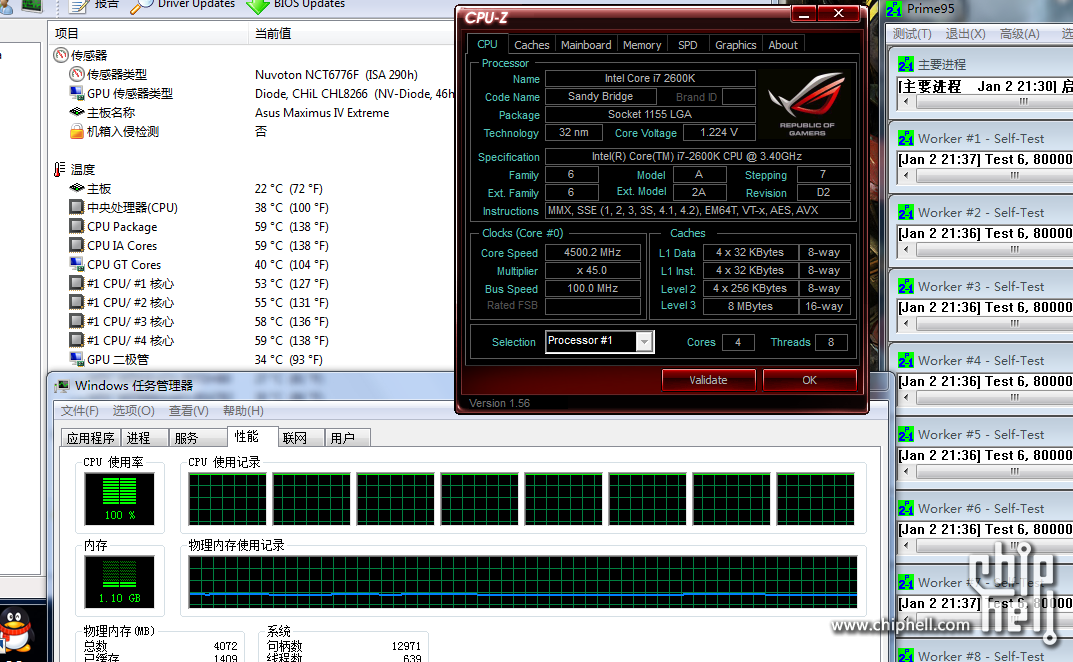The height and width of the screenshot is (662, 1073).
Task: Click the Windows 任务管理器 title icon
Action: tap(62, 386)
